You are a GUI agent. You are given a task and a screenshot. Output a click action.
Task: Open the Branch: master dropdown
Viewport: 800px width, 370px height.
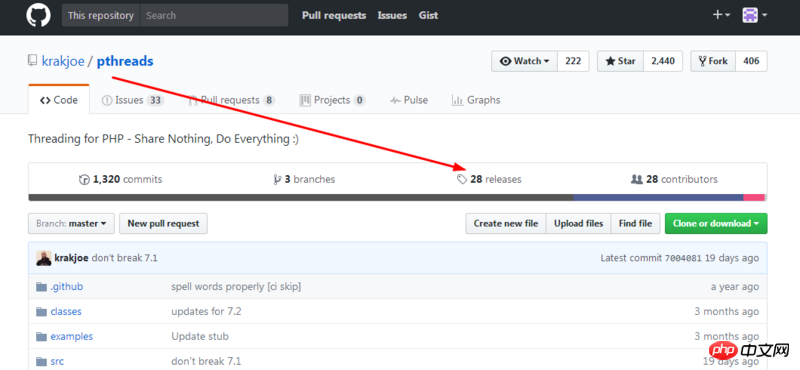click(x=71, y=224)
